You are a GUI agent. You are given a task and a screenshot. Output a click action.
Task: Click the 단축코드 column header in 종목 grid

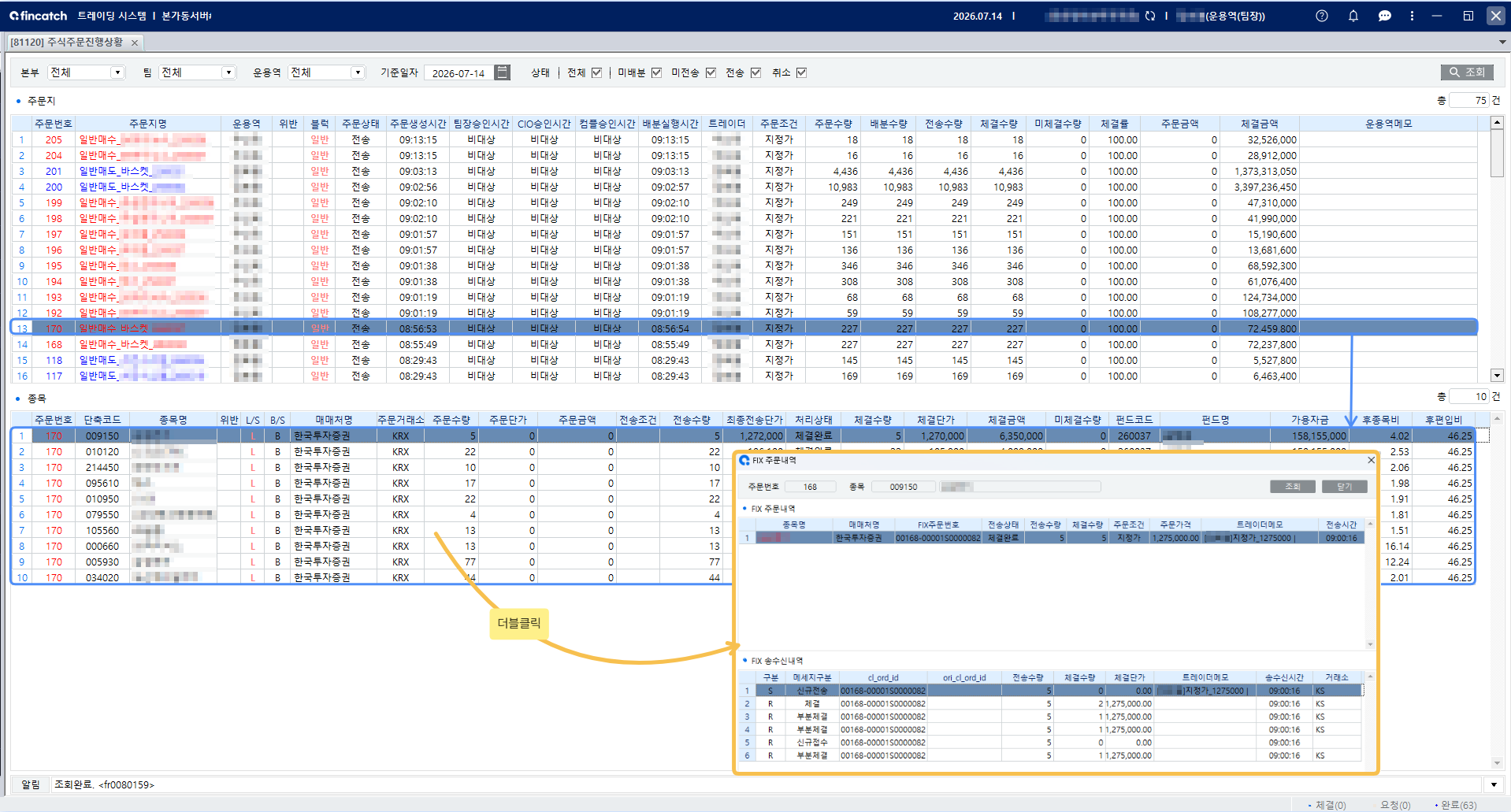102,420
